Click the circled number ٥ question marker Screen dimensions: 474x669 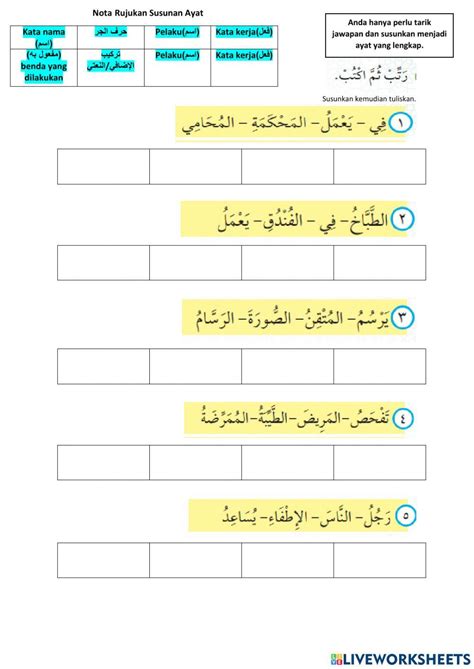click(405, 516)
